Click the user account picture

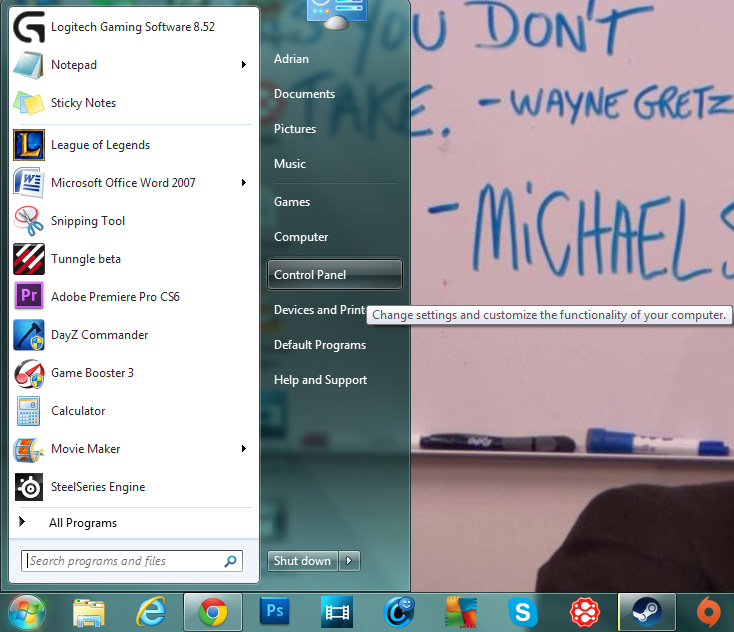(336, 13)
